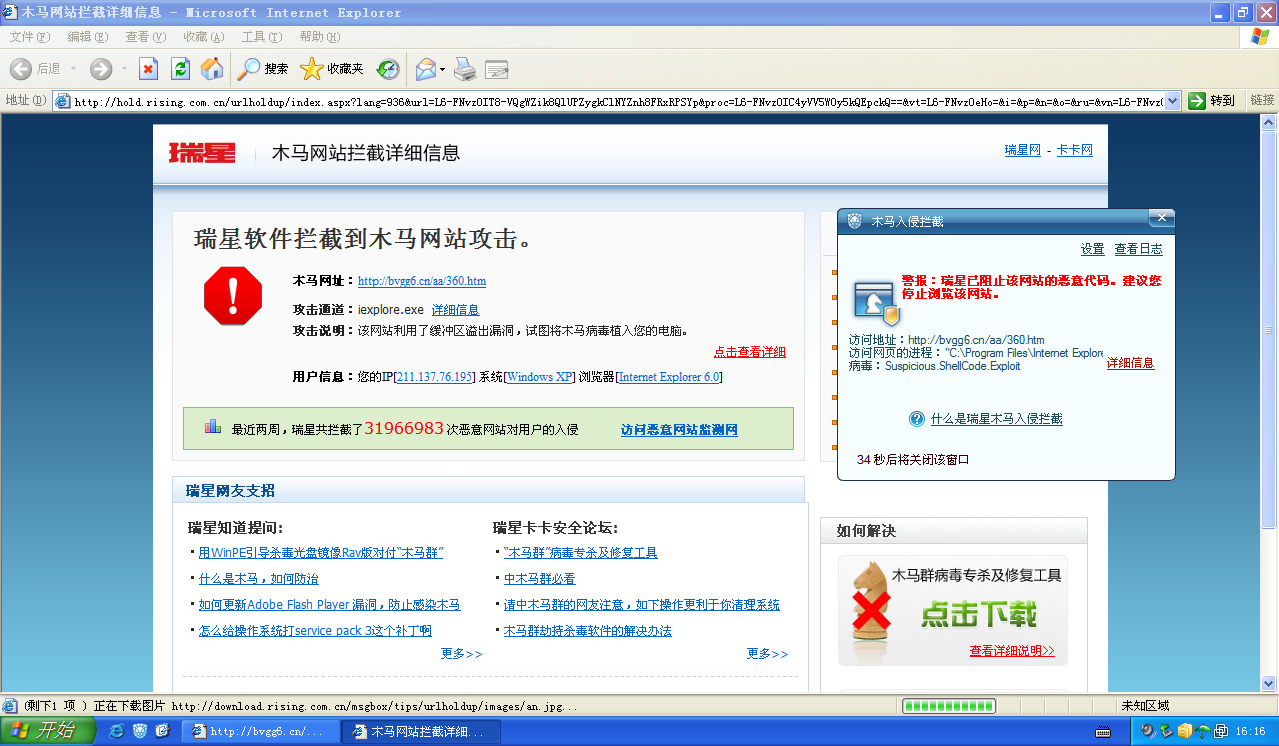
Task: Open the service pack 3 patch question link
Action: [x=315, y=631]
